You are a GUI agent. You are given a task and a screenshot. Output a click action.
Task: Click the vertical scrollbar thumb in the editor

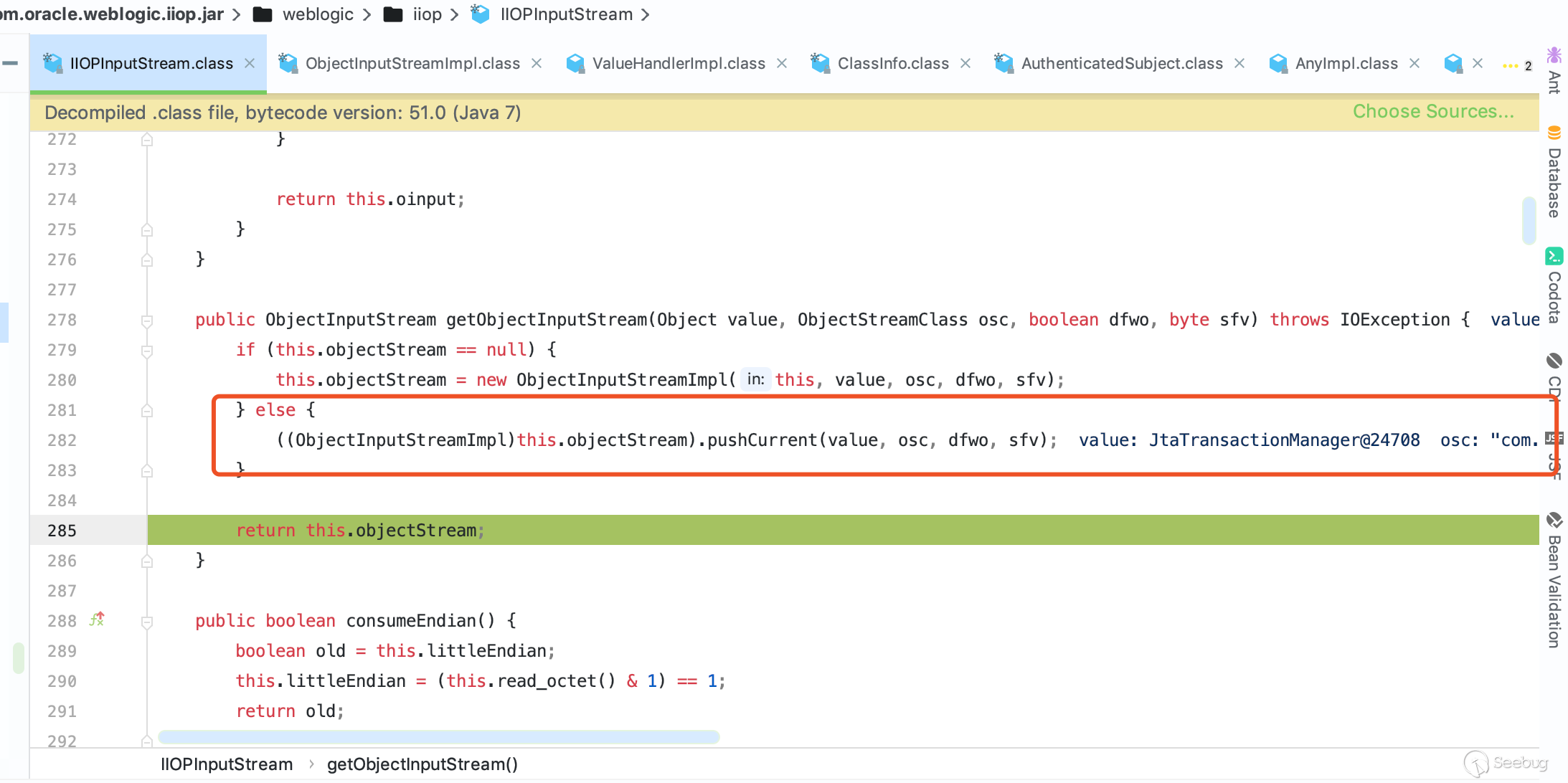(1529, 220)
